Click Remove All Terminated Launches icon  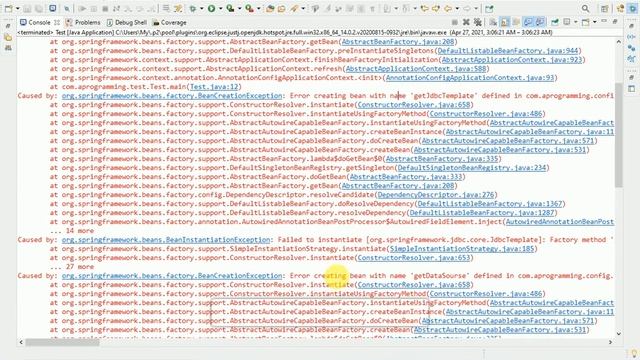point(478,22)
